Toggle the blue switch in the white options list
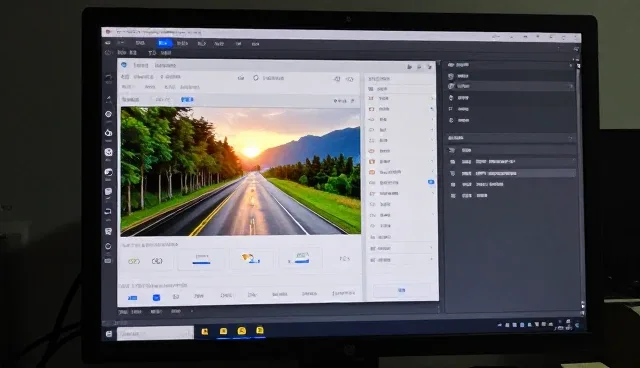 click(x=431, y=182)
